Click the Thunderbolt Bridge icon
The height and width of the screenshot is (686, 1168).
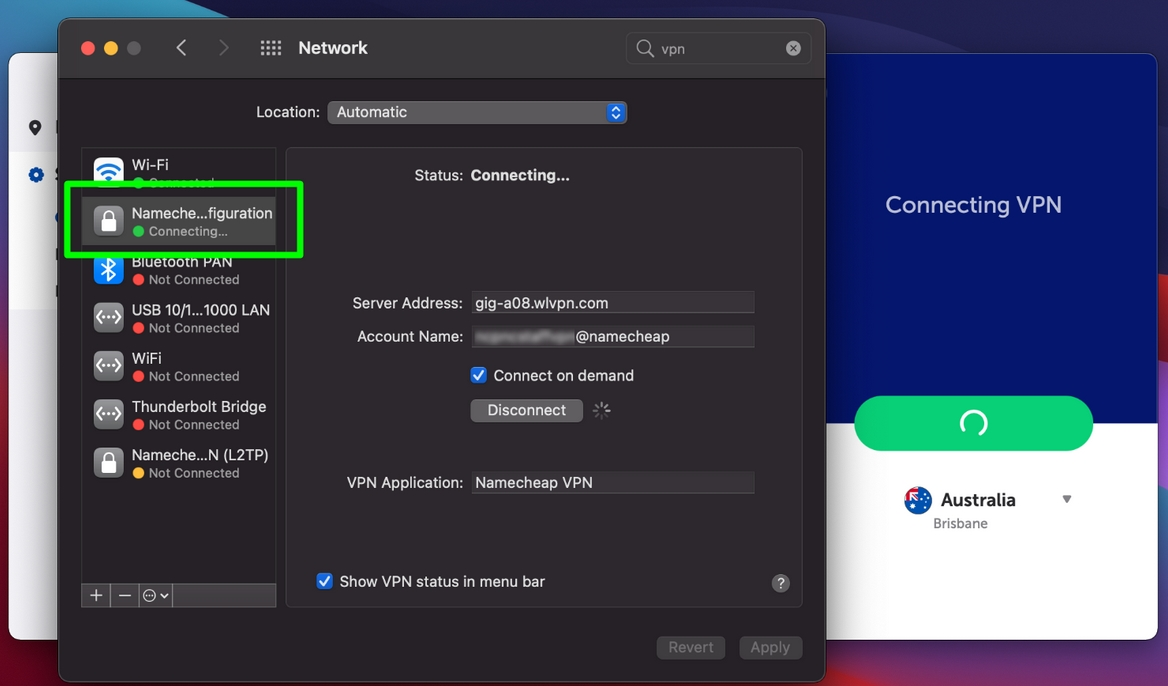[x=109, y=414]
